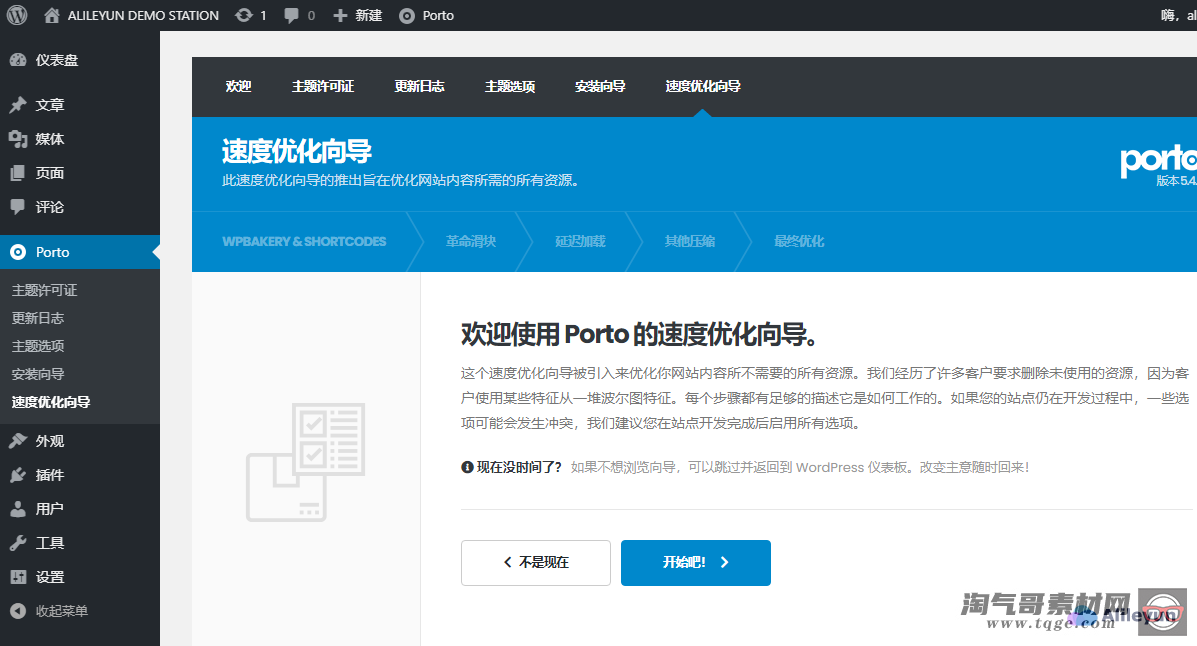Open the site home icon in admin bar
Screen dimensions: 1197x646
52,15
